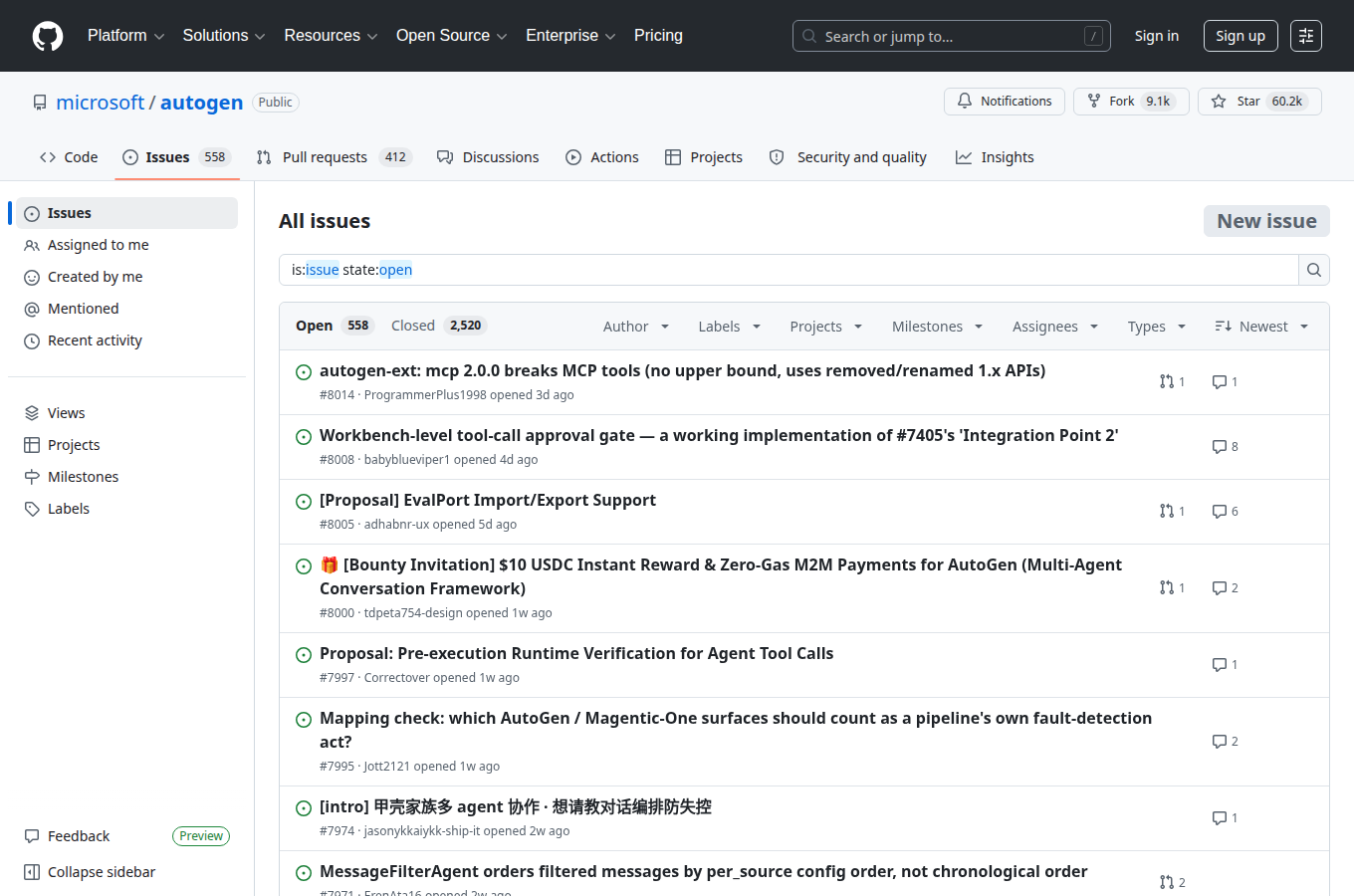Open the GitHub home logo
This screenshot has height=896, width=1354.
tap(48, 36)
